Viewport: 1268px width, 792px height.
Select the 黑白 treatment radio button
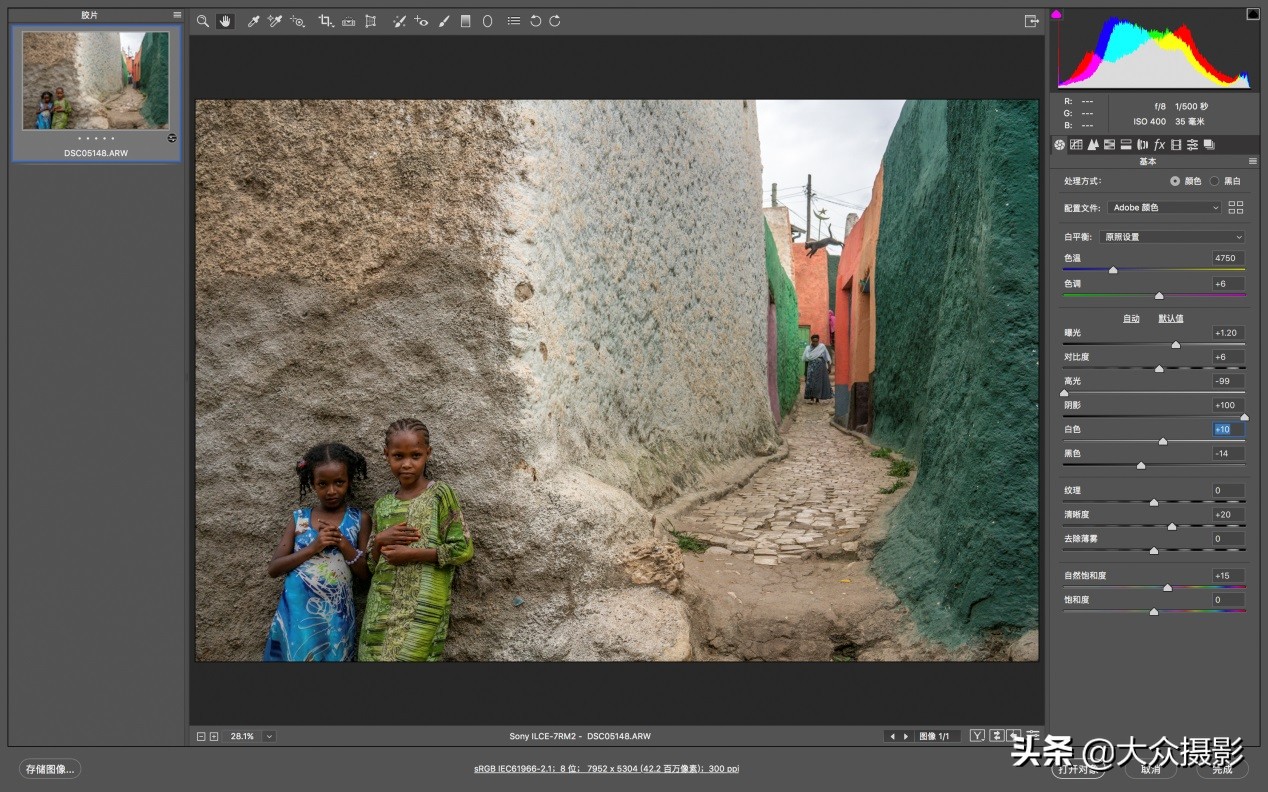click(1214, 181)
